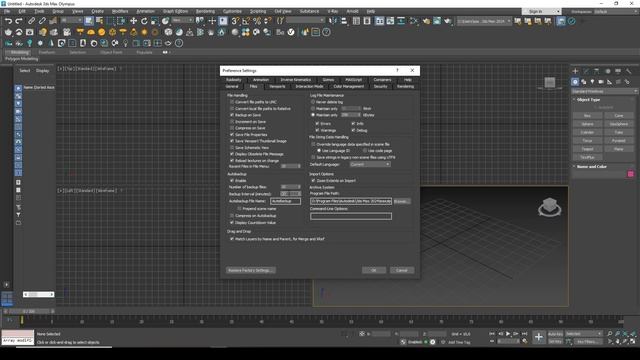Open the reference coordinate system dropdown
This screenshot has height=360, width=640.
tap(182, 20)
